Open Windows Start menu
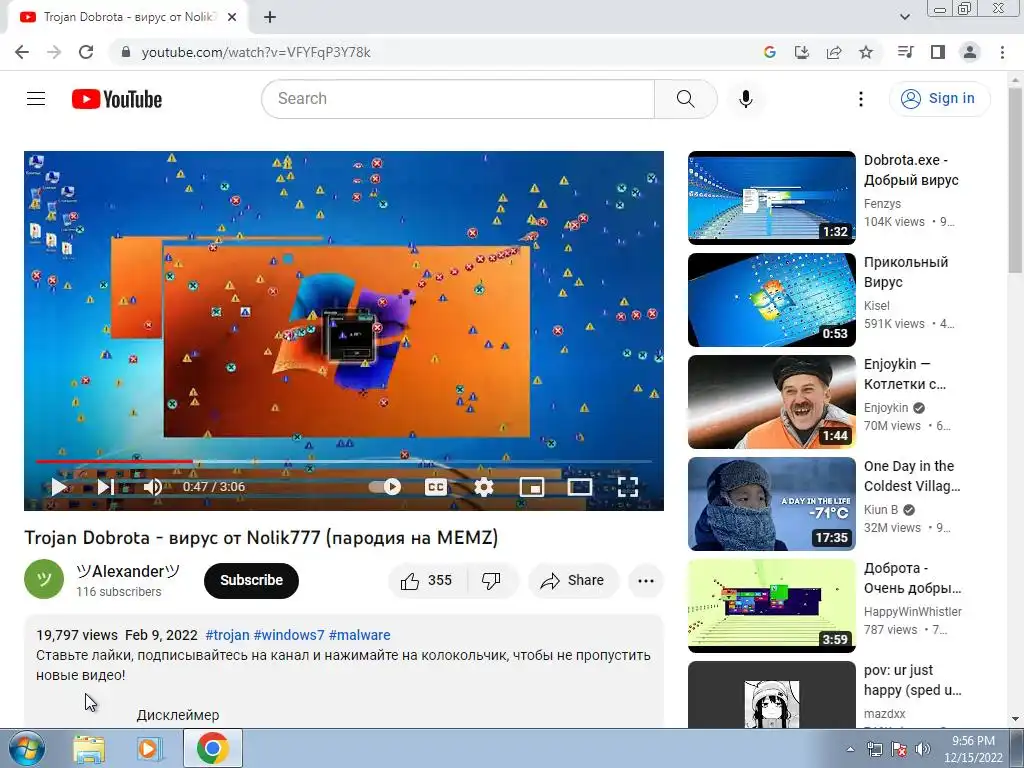 point(26,748)
